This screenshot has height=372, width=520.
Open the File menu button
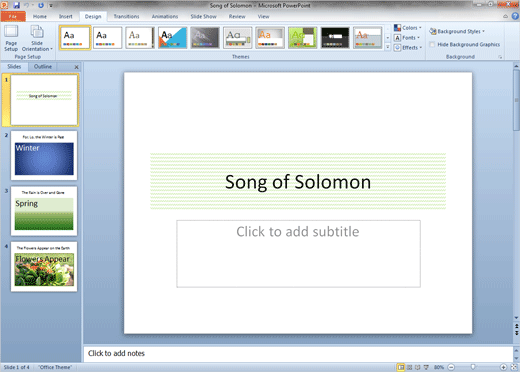(x=13, y=16)
